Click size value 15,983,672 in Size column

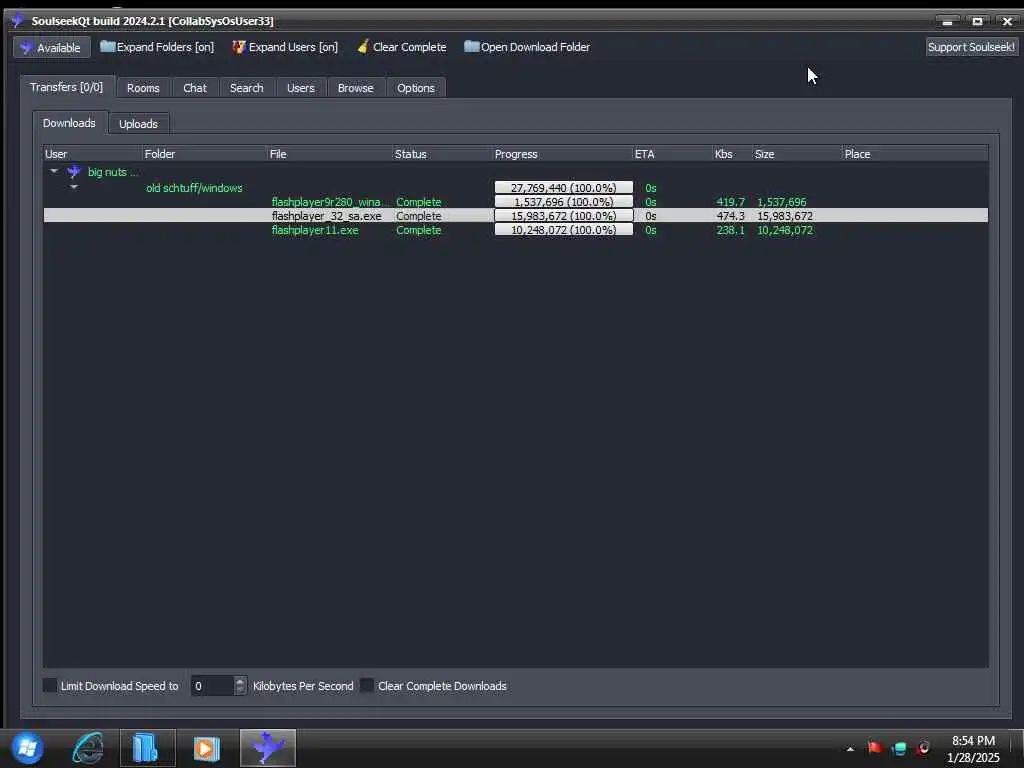click(x=785, y=216)
